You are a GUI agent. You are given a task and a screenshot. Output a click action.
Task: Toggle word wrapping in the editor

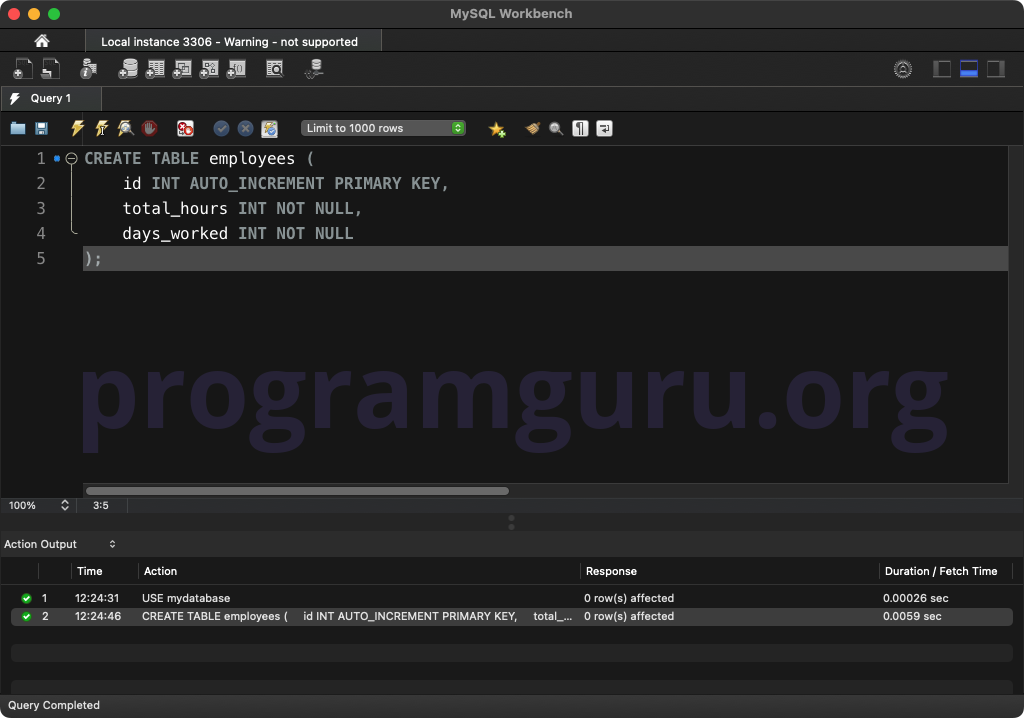[x=605, y=128]
